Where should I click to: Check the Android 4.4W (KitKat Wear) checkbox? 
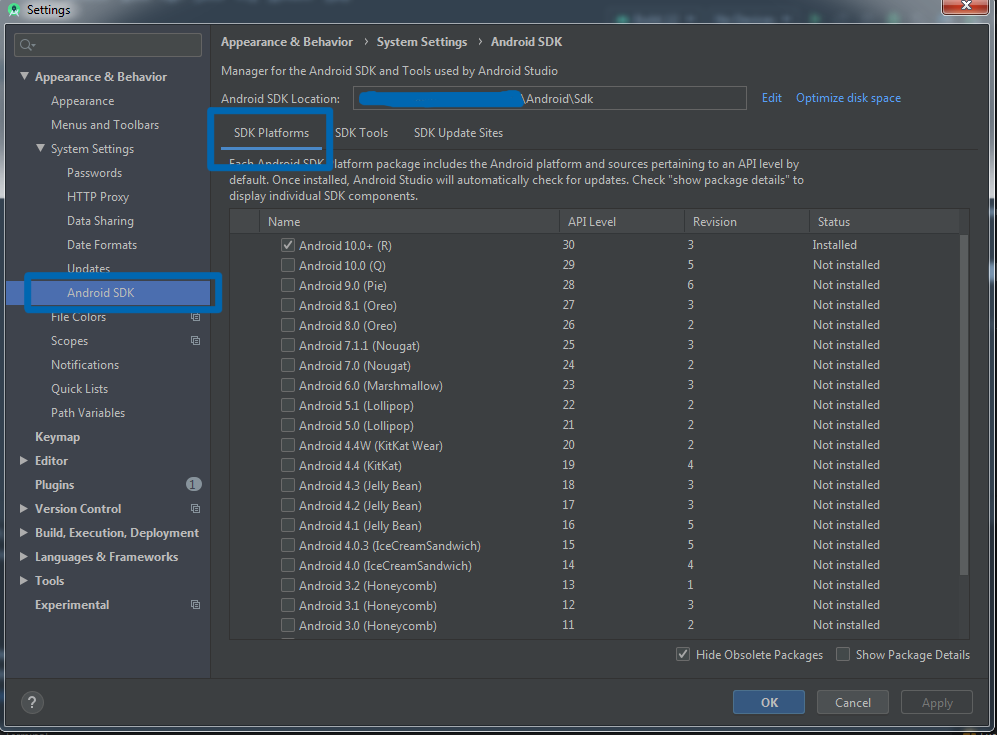(x=287, y=445)
